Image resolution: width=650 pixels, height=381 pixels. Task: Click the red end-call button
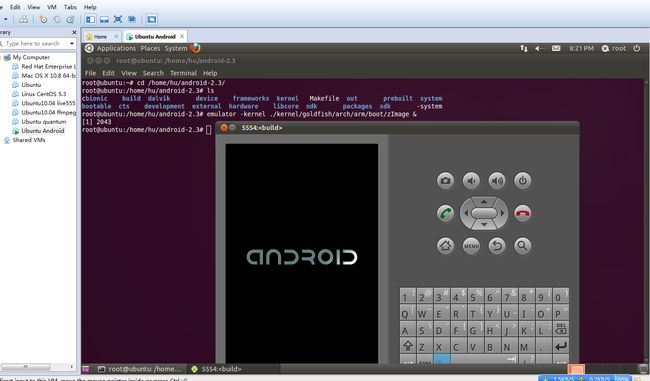pos(523,214)
